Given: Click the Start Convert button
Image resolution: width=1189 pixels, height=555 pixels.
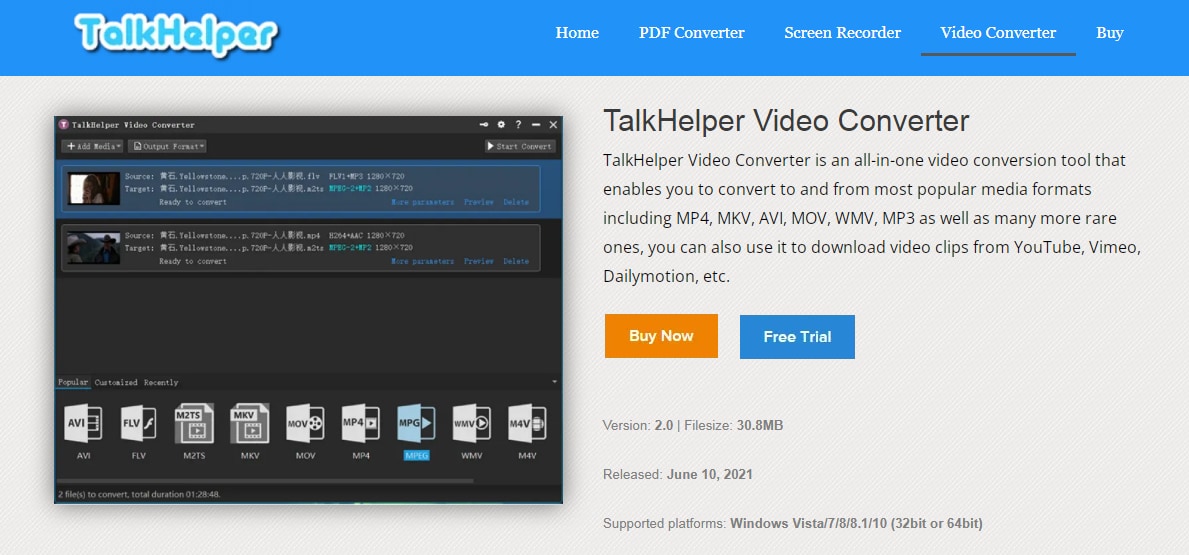Looking at the screenshot, I should (520, 146).
